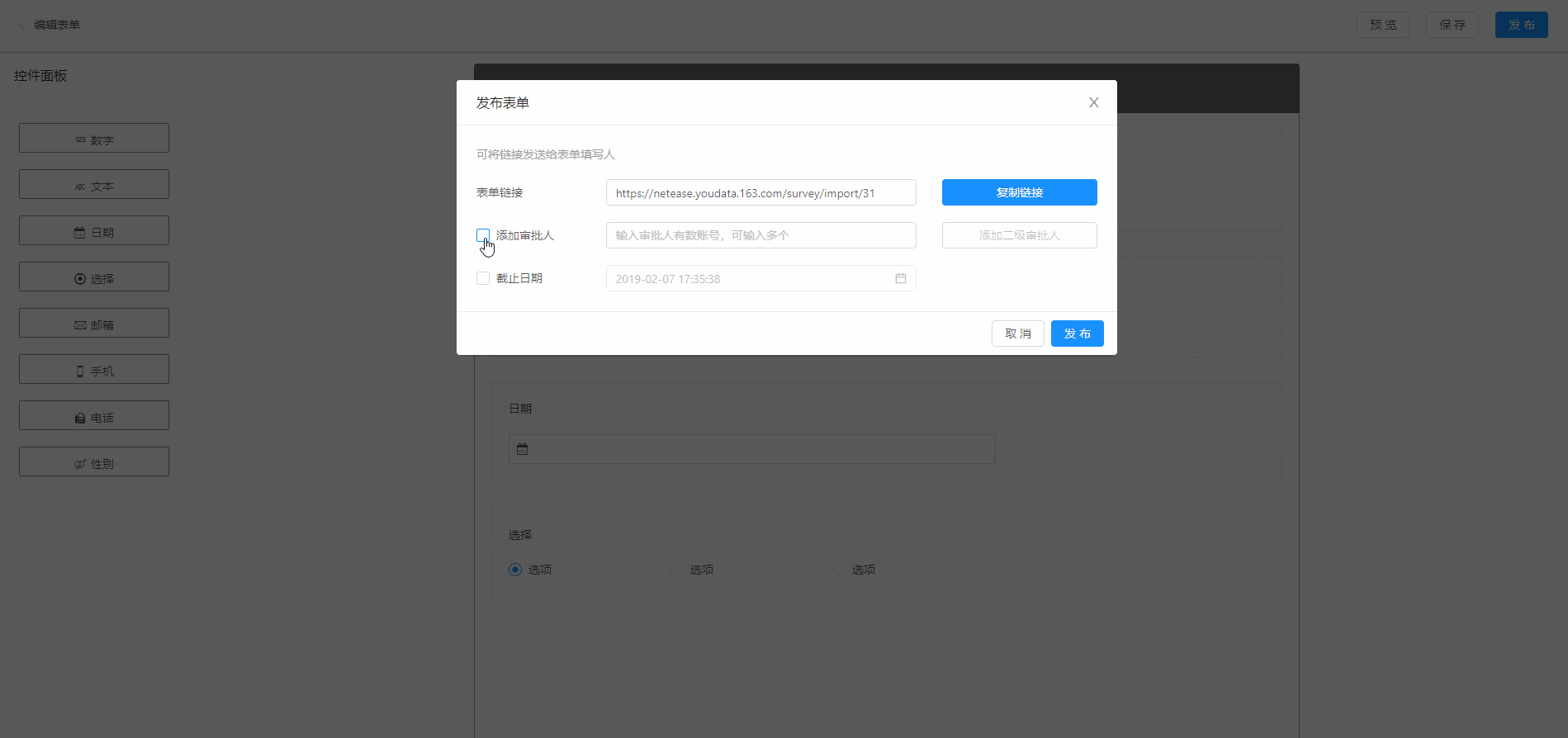The width and height of the screenshot is (1568, 738).
Task: Click the calendar icon in the 截止日期 field
Action: coord(901,279)
